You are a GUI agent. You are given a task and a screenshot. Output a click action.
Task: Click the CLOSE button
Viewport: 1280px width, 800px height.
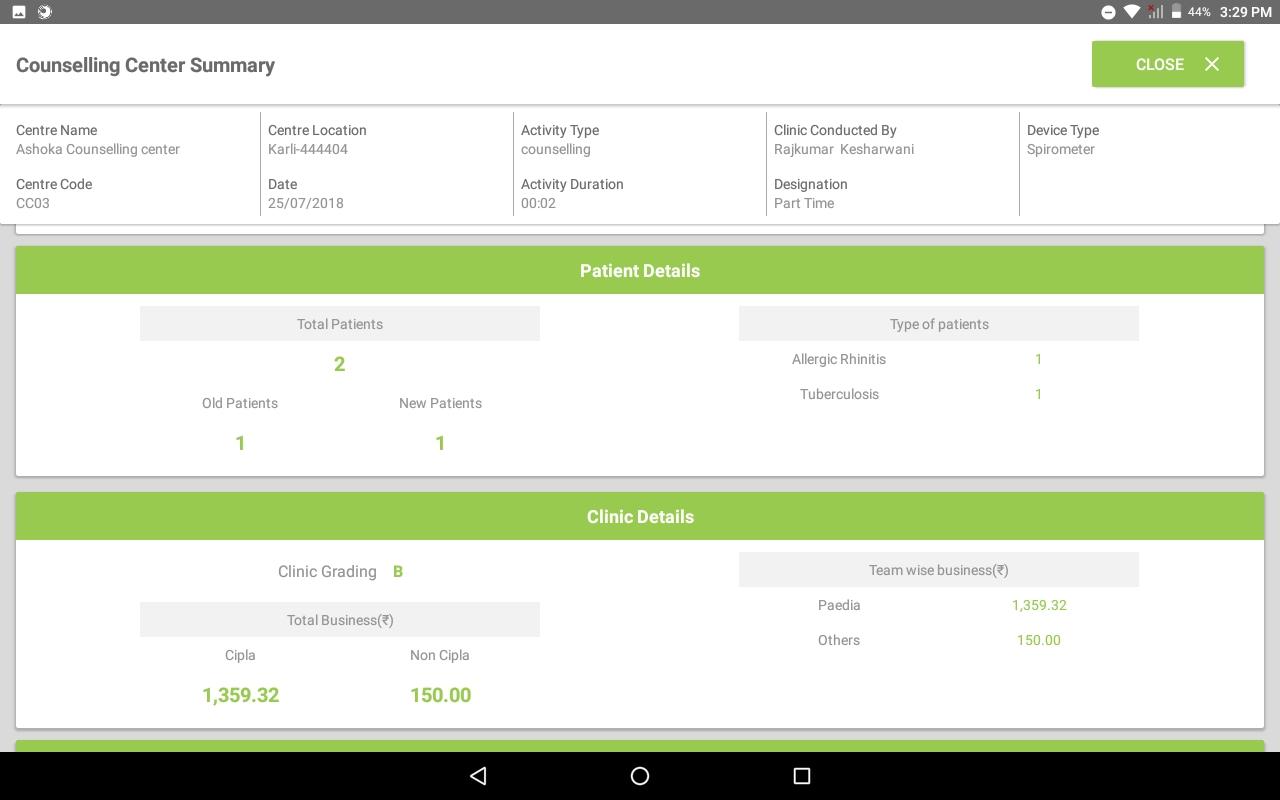pyautogui.click(x=1168, y=64)
